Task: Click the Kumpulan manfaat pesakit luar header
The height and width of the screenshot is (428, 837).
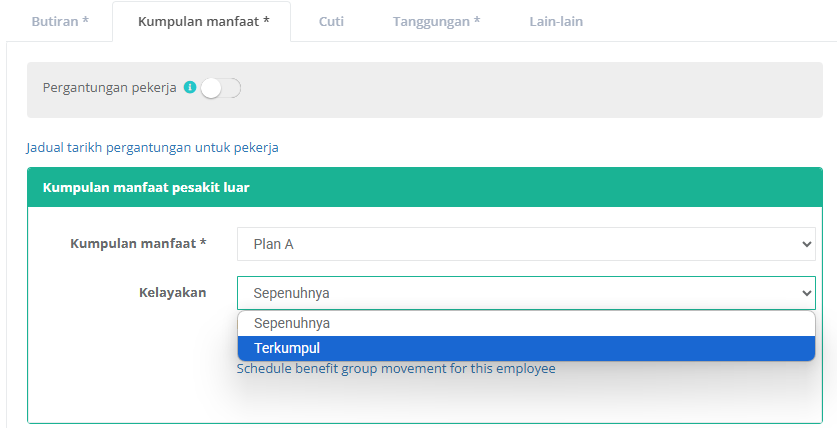Action: pyautogui.click(x=146, y=187)
